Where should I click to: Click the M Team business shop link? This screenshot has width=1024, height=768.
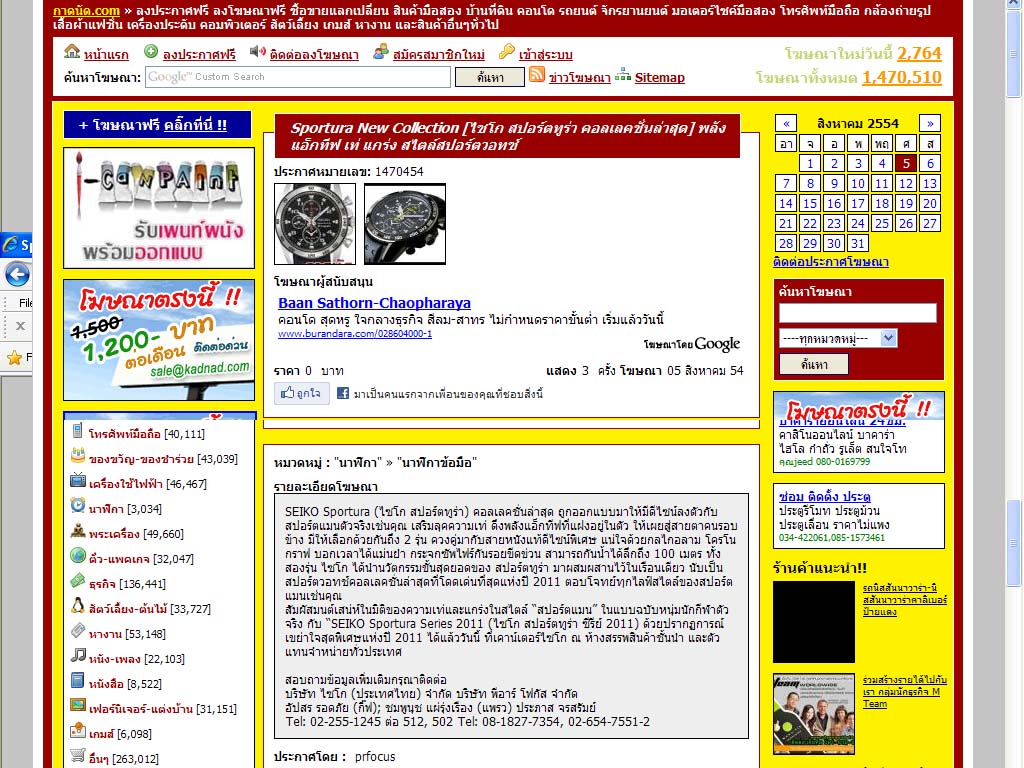click(x=904, y=692)
